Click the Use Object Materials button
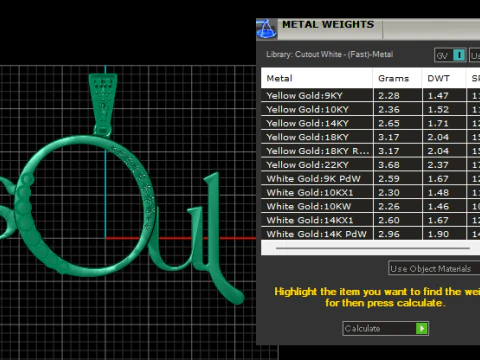The image size is (480, 360). 434,268
